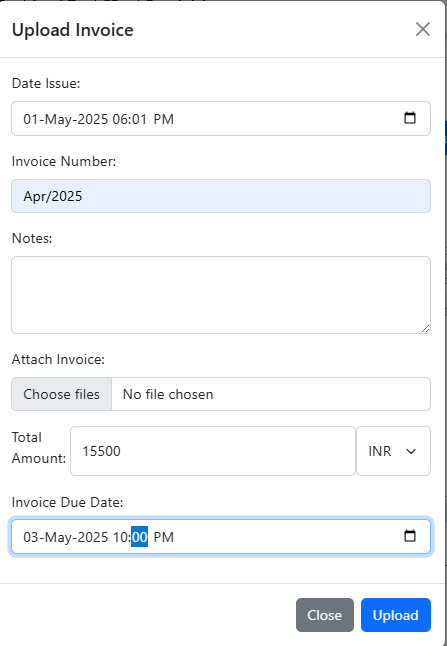The image size is (447, 646).
Task: Click the Choose files button
Action: (x=61, y=394)
